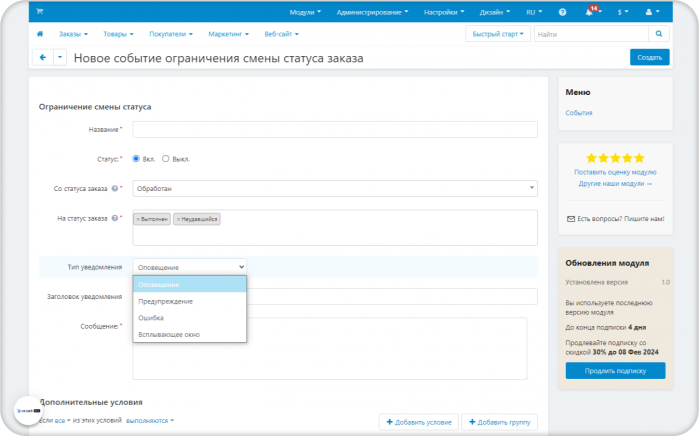
Task: Go to the home icon in navigation
Action: point(40,34)
